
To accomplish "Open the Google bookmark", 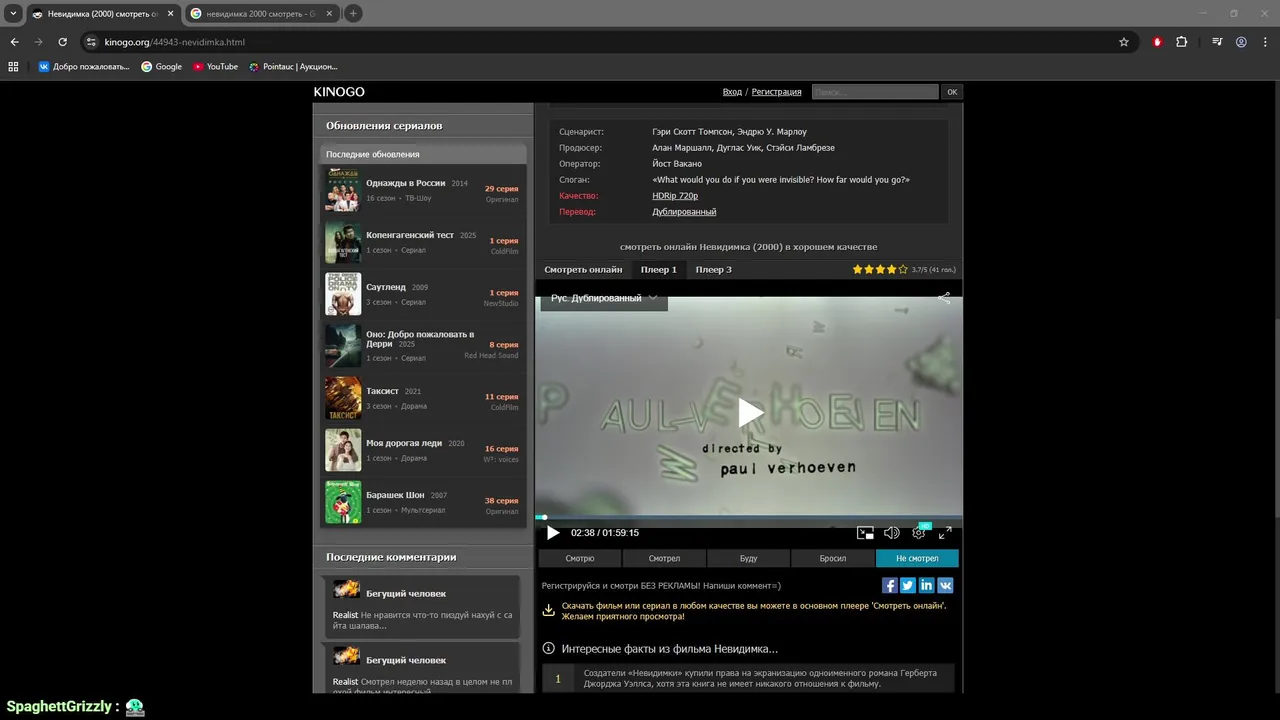I will click(x=162, y=67).
